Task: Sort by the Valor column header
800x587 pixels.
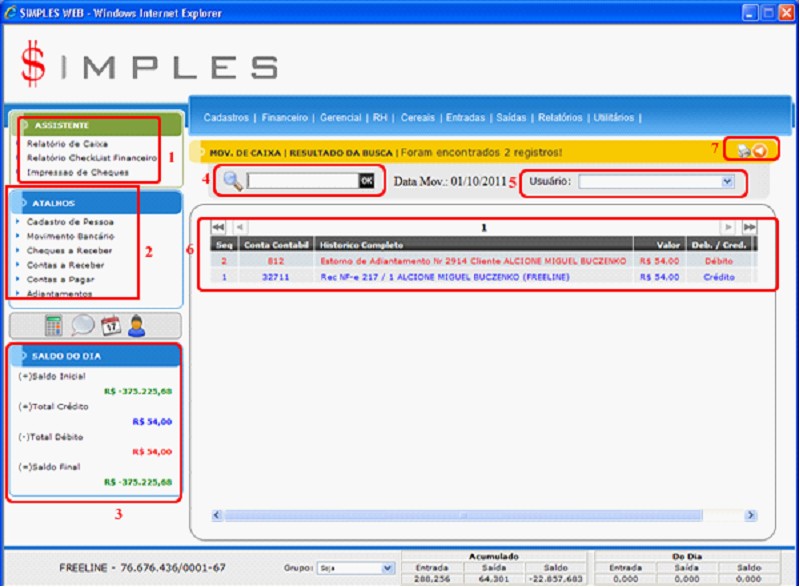Action: pyautogui.click(x=660, y=245)
